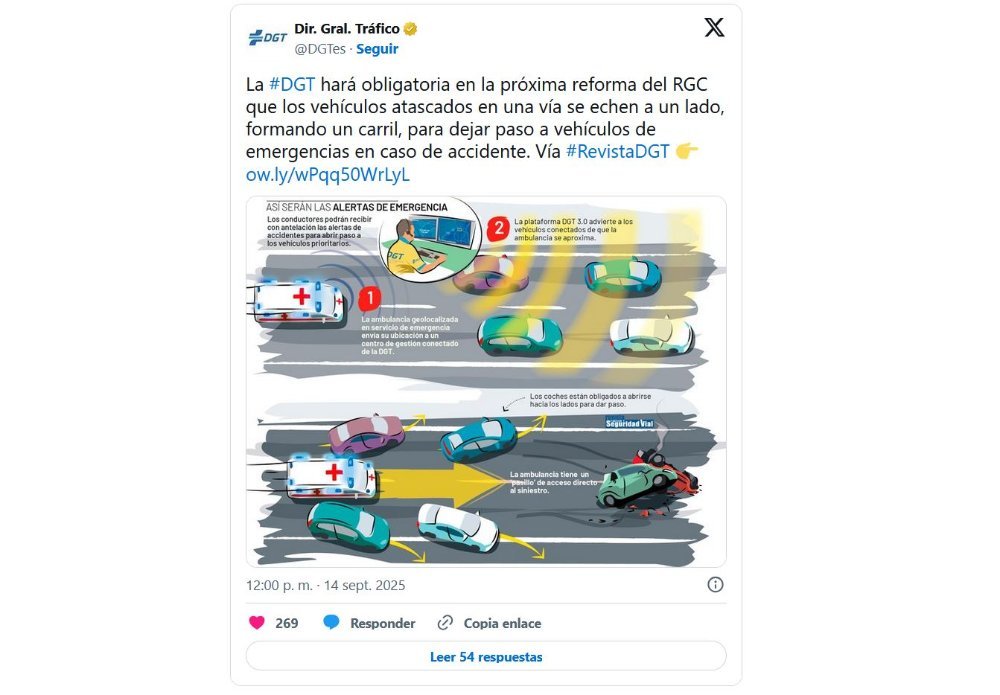The image size is (1000, 695).
Task: Open the #DGT hashtag
Action: pyautogui.click(x=292, y=85)
